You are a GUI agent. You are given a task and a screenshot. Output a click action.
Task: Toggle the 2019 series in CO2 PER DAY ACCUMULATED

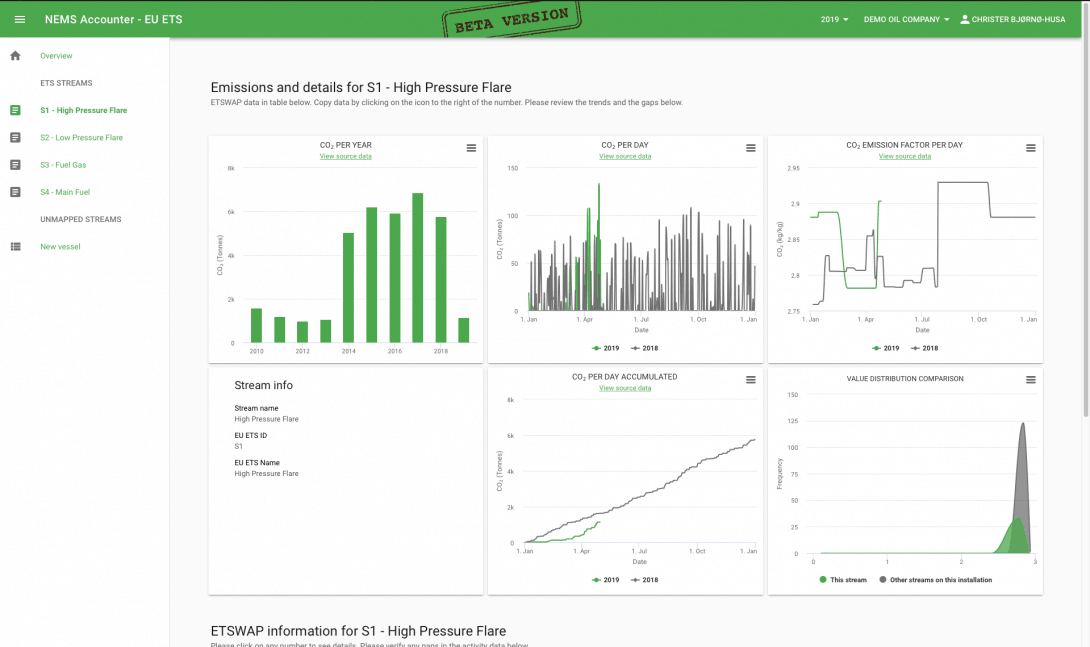pyautogui.click(x=607, y=579)
